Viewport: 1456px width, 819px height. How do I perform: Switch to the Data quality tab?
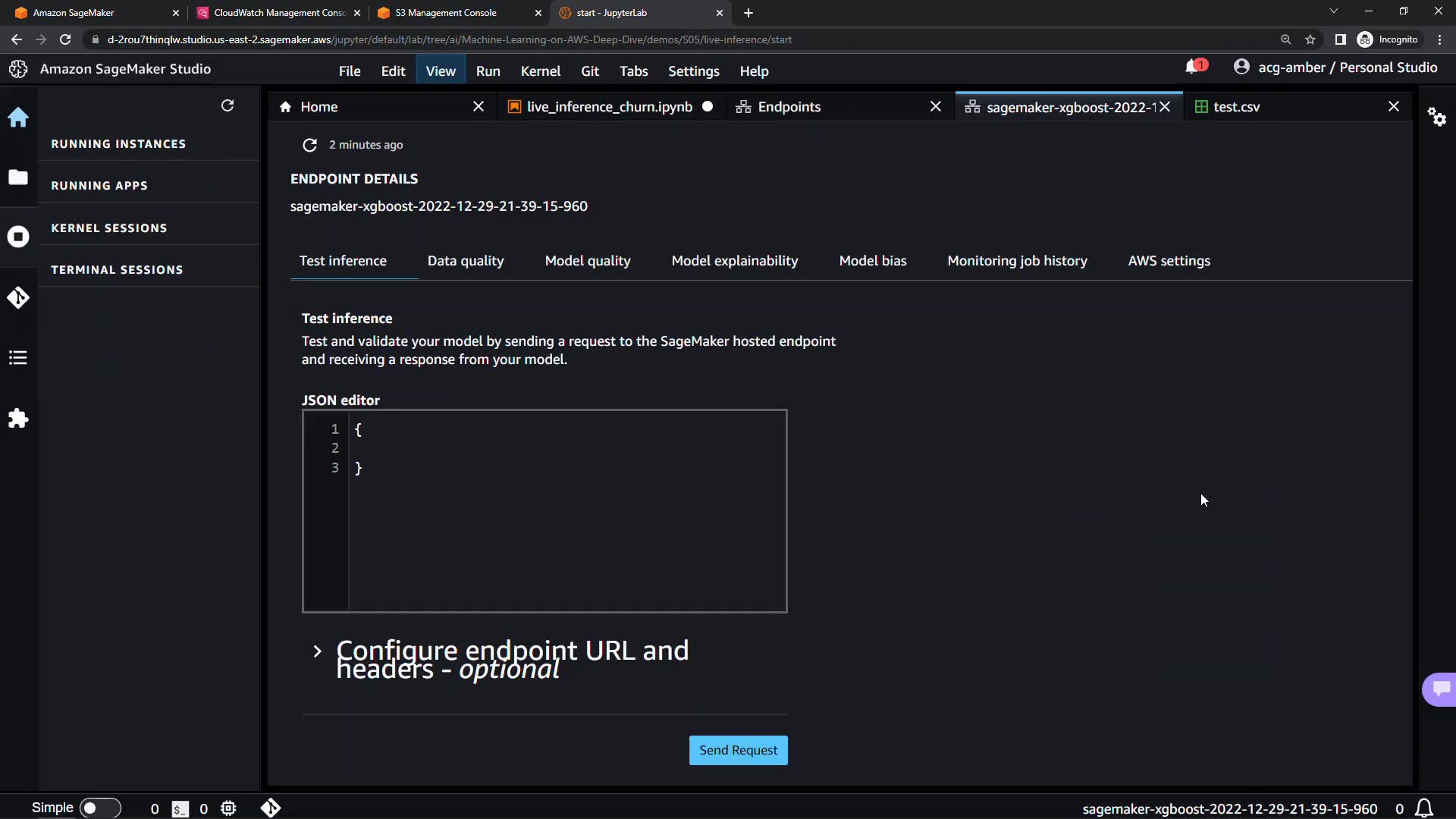pos(465,261)
